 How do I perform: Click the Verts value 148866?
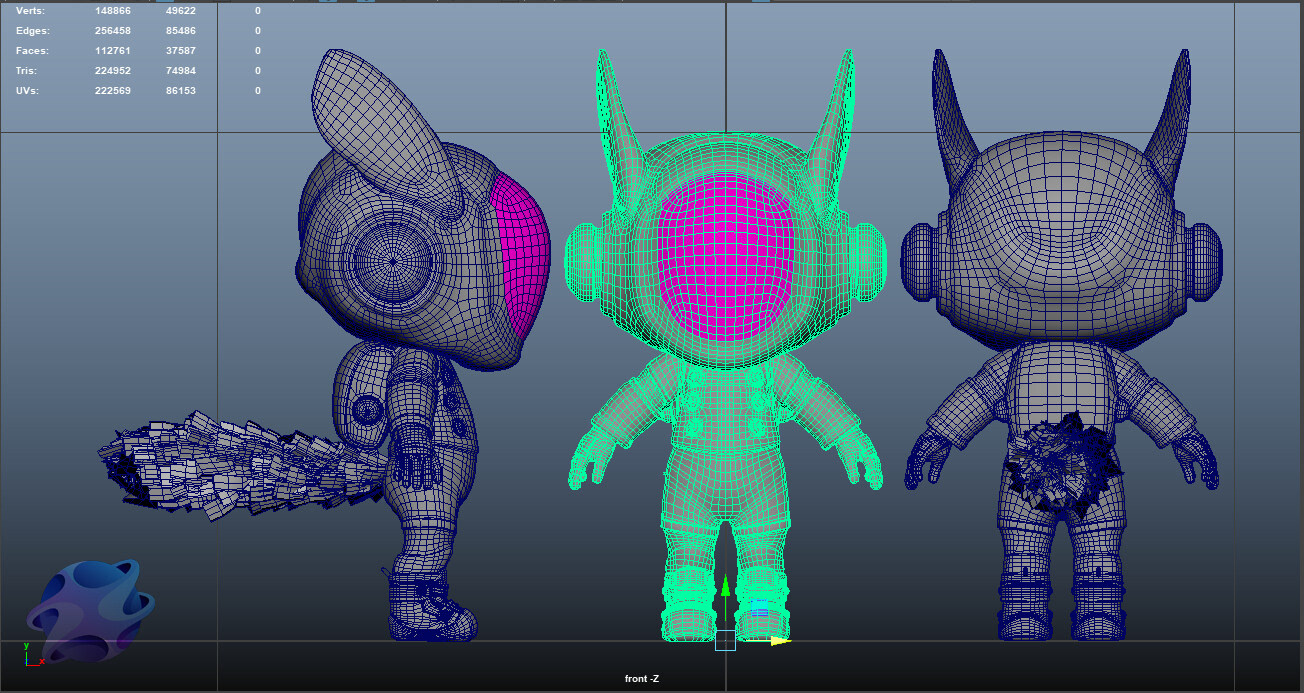pyautogui.click(x=112, y=10)
